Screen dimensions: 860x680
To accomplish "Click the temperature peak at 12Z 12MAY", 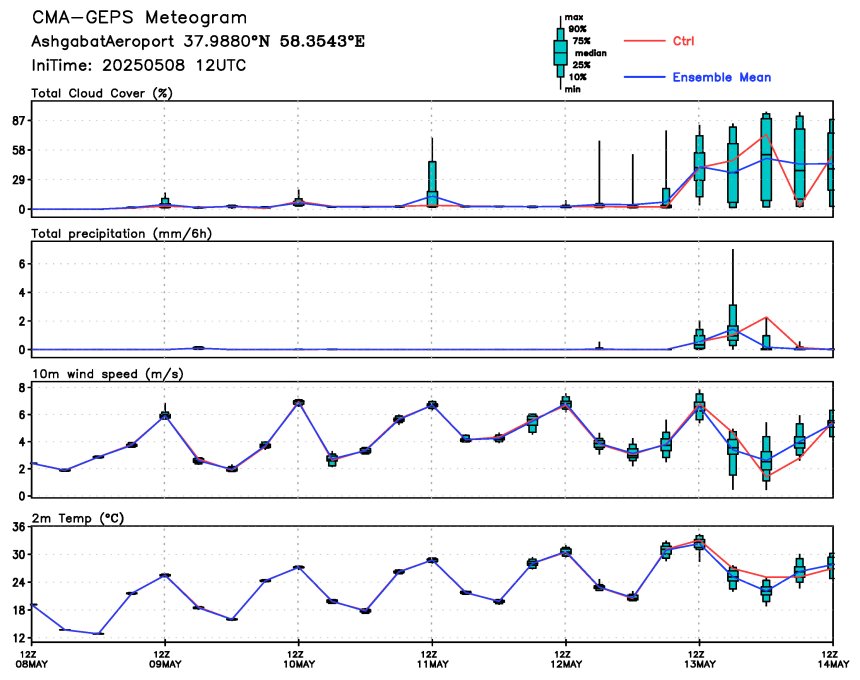I will [x=565, y=551].
